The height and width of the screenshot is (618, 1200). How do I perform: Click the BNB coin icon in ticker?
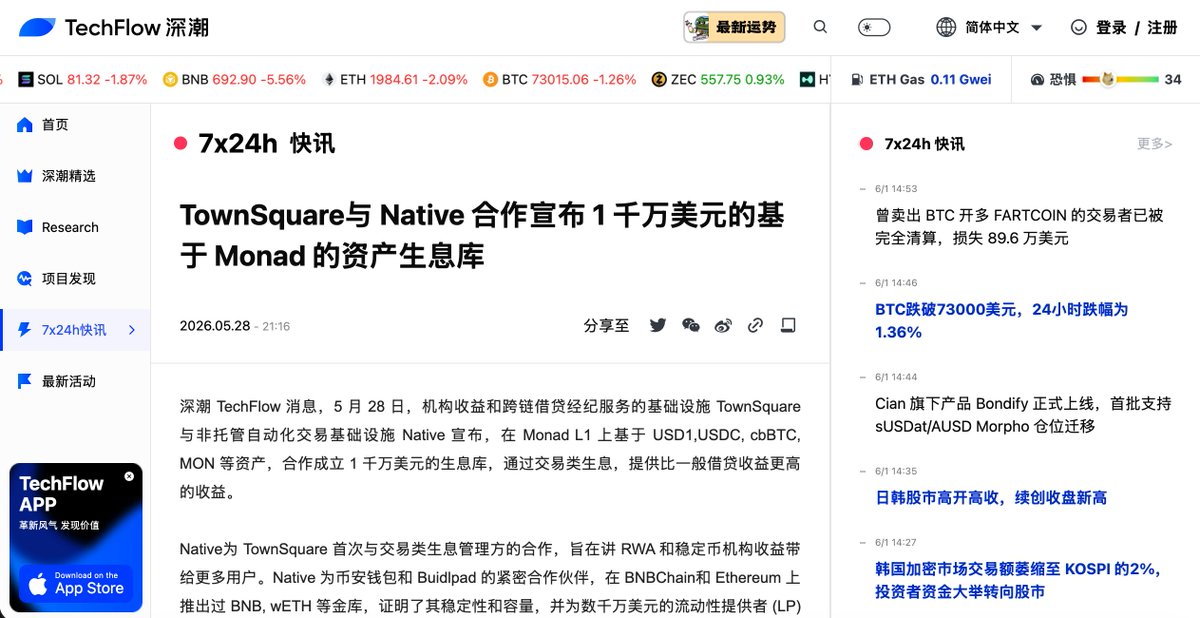pyautogui.click(x=170, y=79)
